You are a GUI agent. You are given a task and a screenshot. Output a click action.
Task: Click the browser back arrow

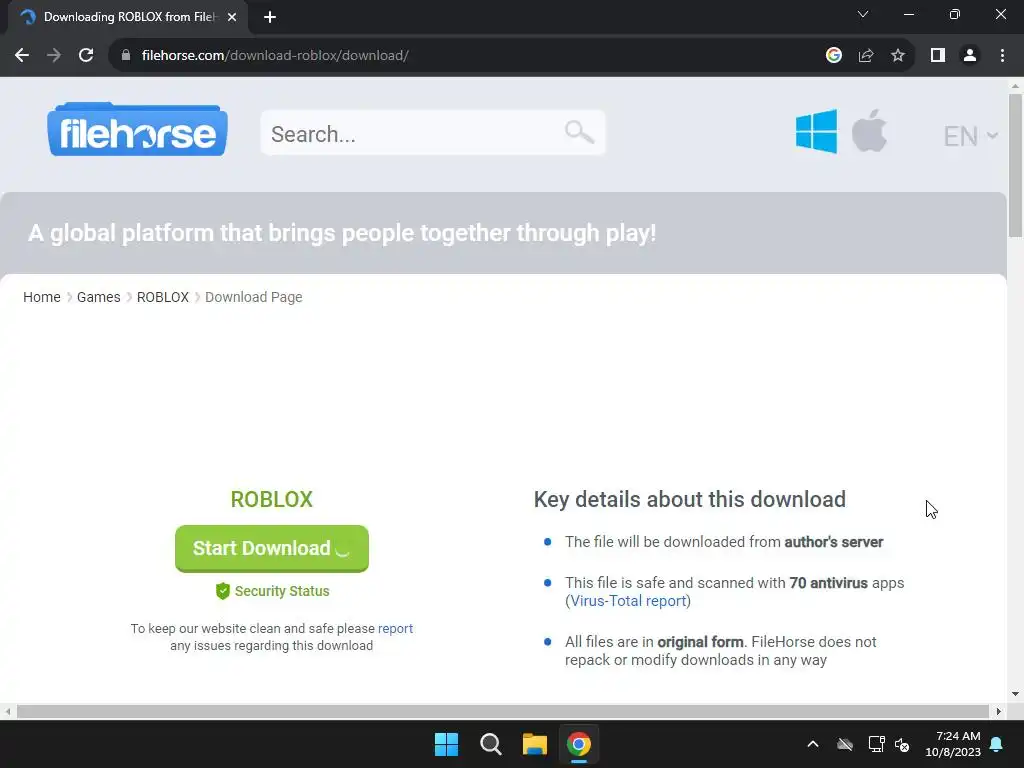22,56
